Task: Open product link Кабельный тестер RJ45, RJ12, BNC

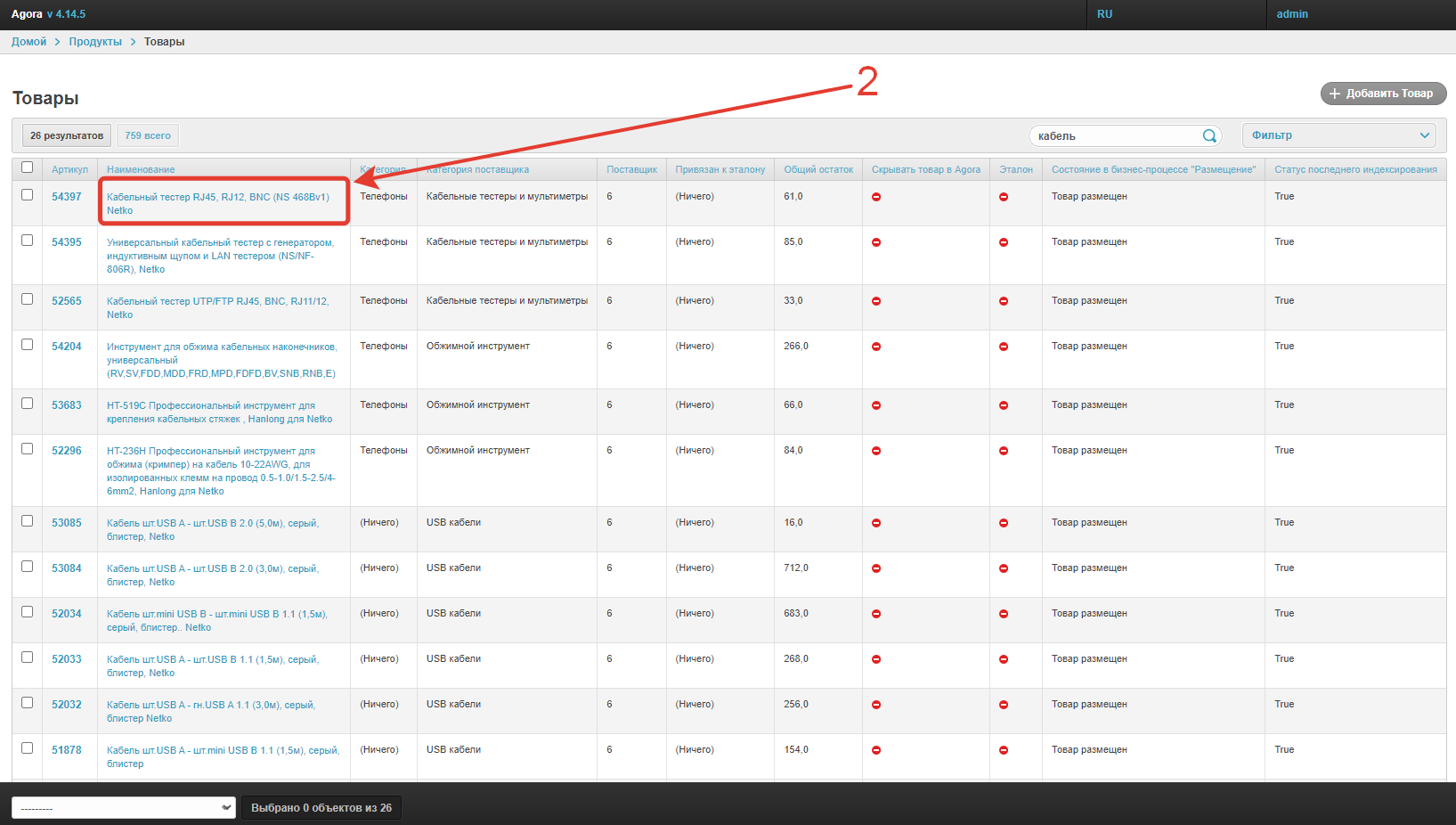Action: coord(217,197)
